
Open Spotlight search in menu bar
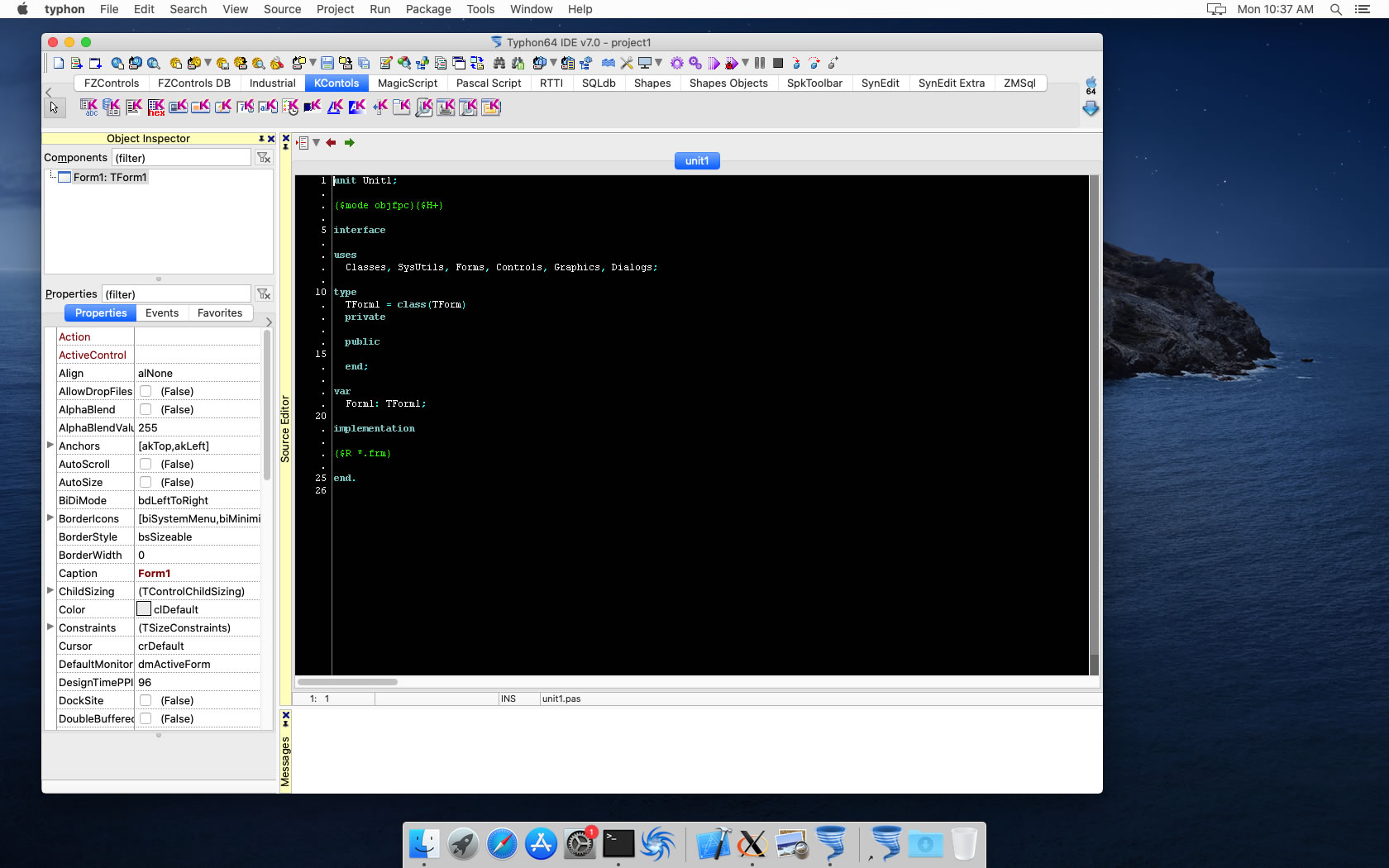[1335, 9]
